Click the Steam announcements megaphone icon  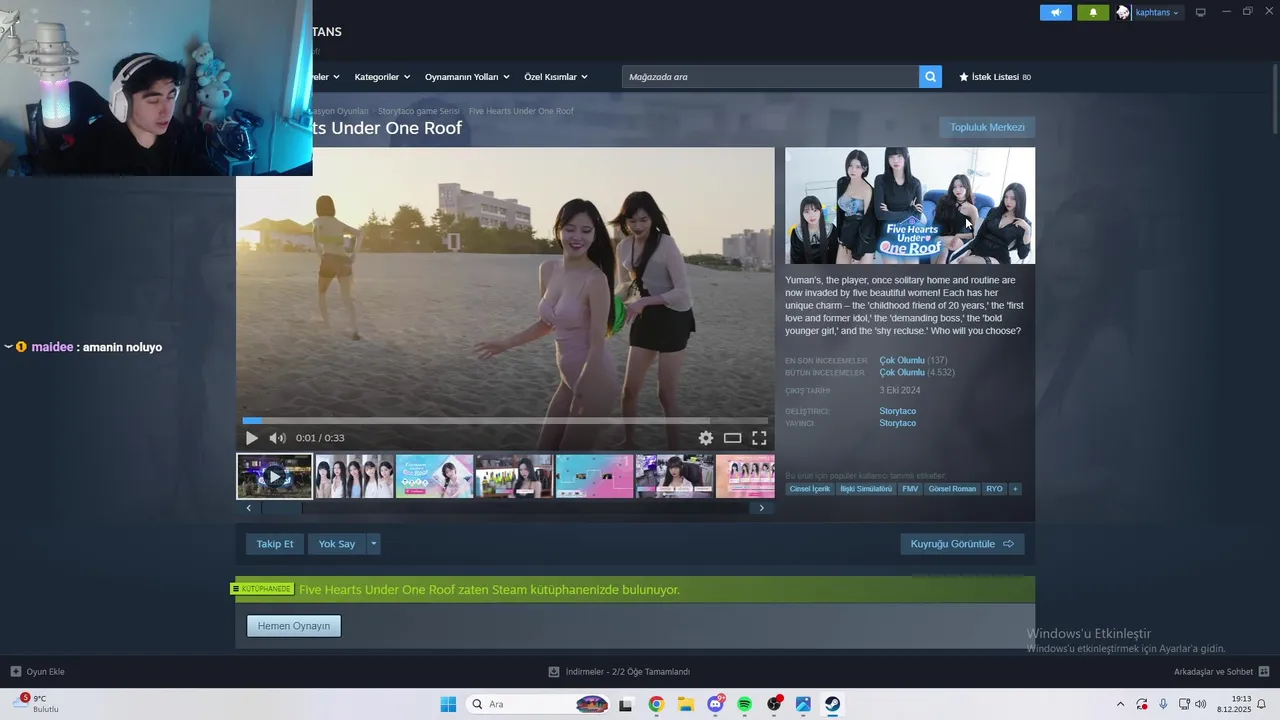coord(1055,12)
